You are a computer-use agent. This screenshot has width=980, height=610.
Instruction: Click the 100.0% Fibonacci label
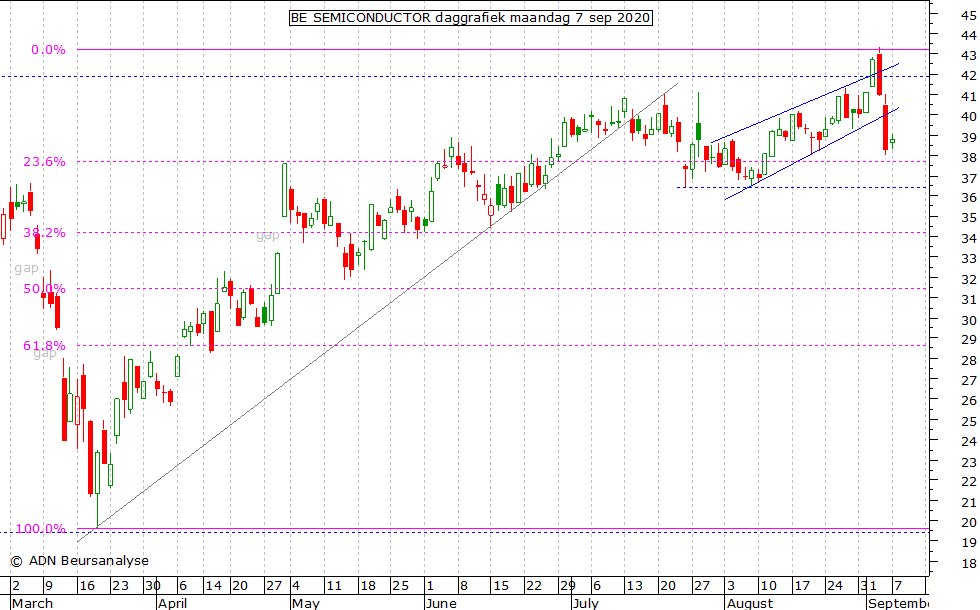point(41,529)
